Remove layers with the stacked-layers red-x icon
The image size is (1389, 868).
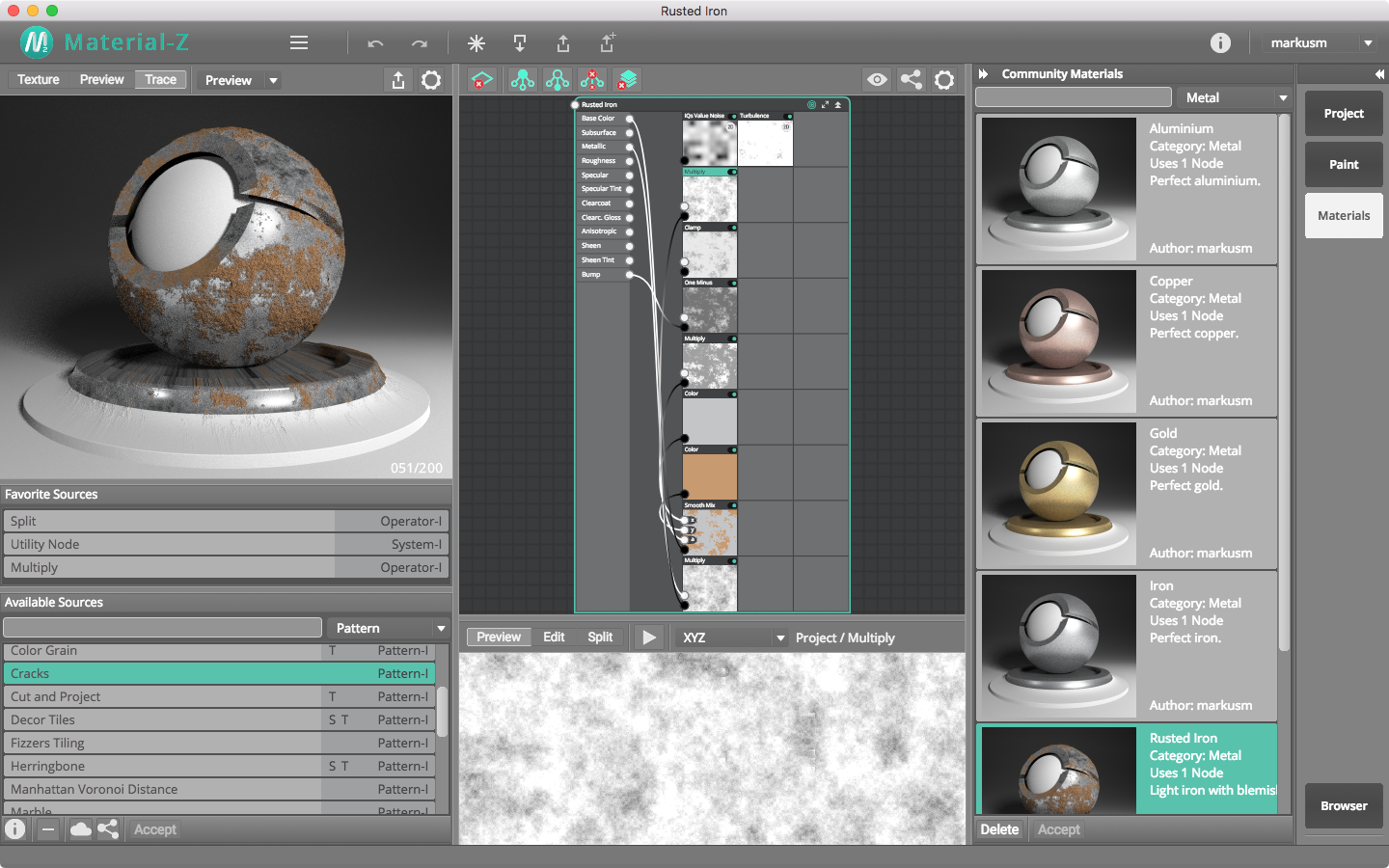(627, 80)
